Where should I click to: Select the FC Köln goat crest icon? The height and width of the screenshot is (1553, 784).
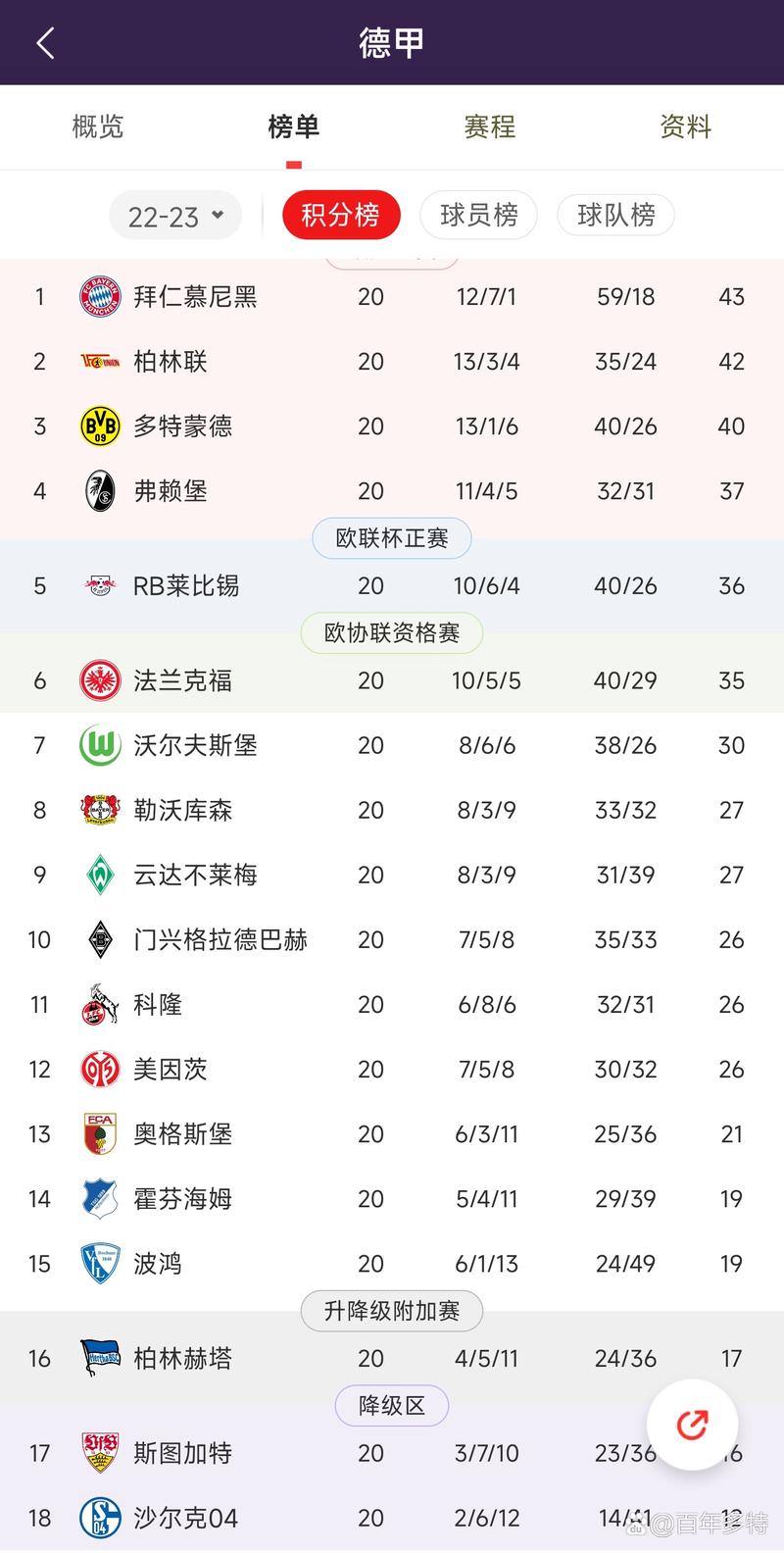coord(99,1004)
